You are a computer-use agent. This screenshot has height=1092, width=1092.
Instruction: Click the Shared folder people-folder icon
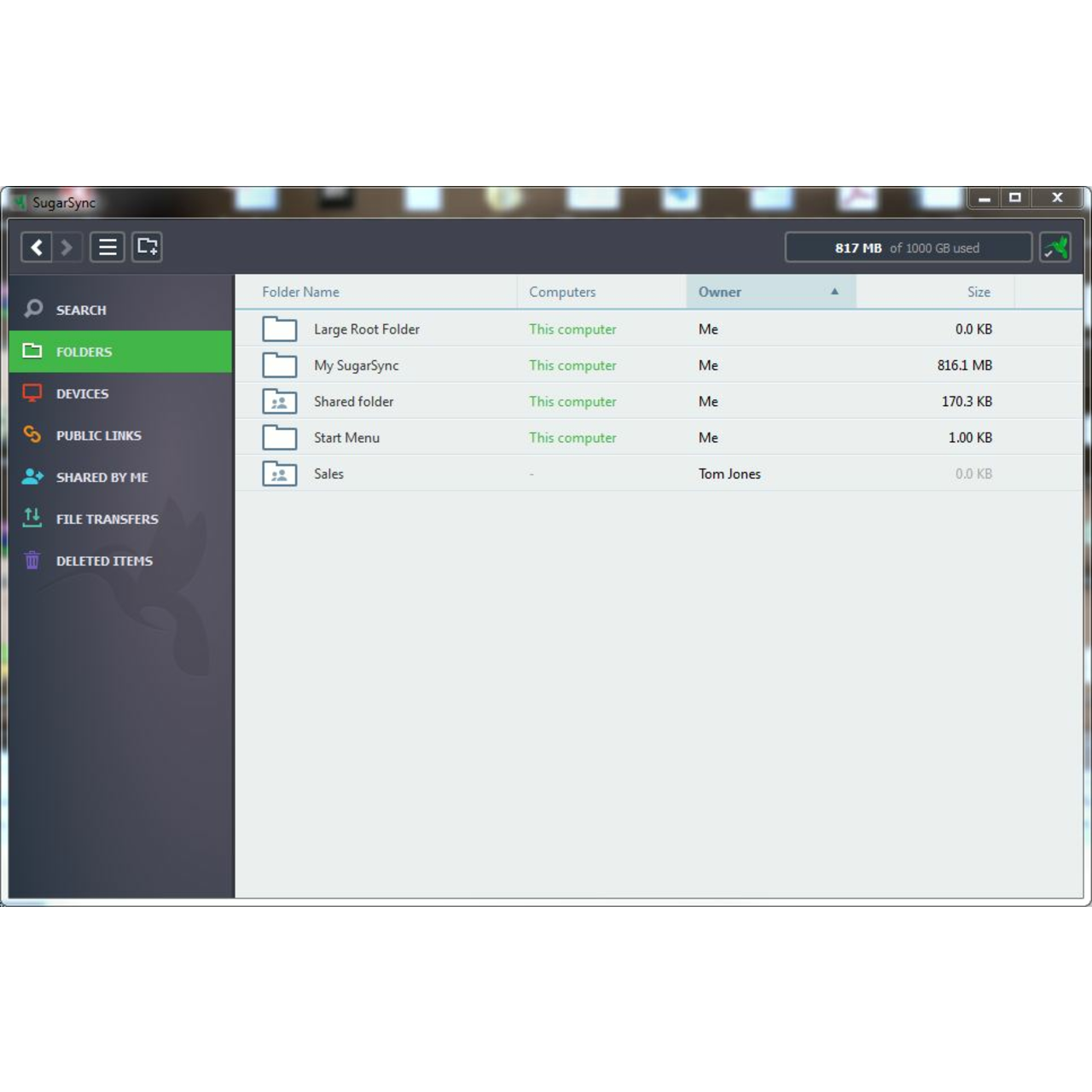pos(280,402)
